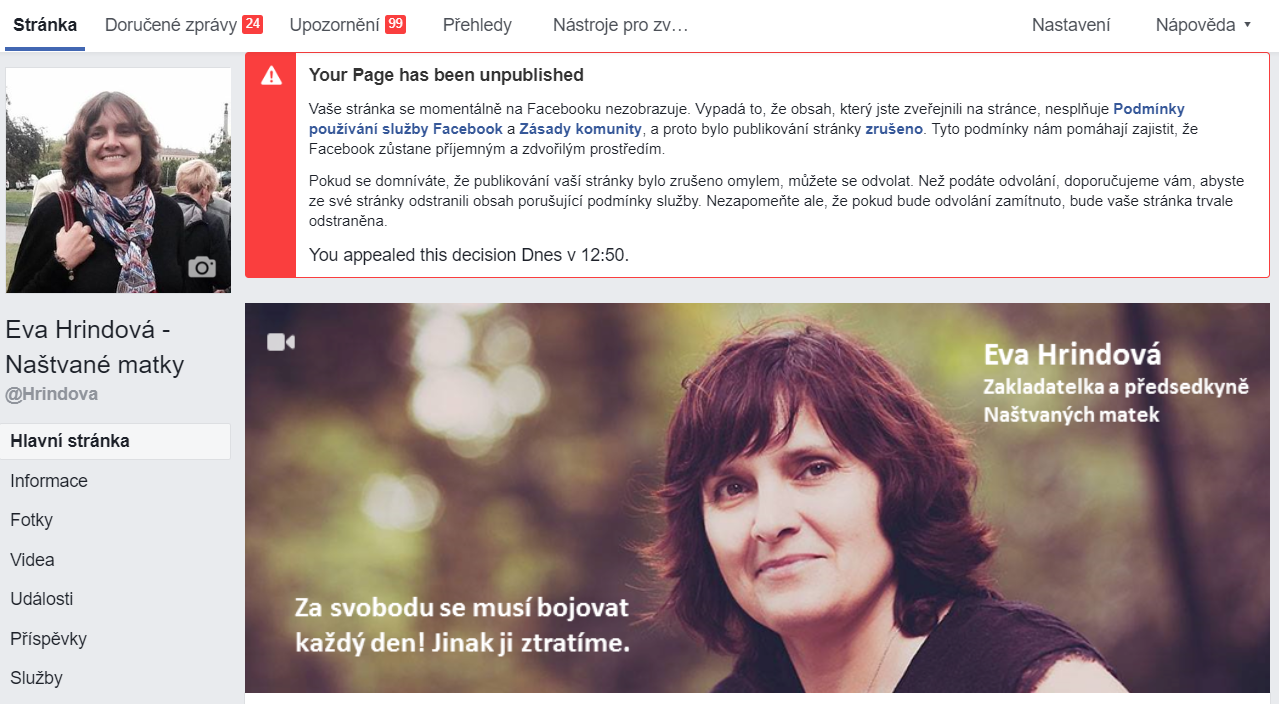This screenshot has height=704, width=1279.
Task: Follow the Zásady komunity link
Action: pos(580,129)
